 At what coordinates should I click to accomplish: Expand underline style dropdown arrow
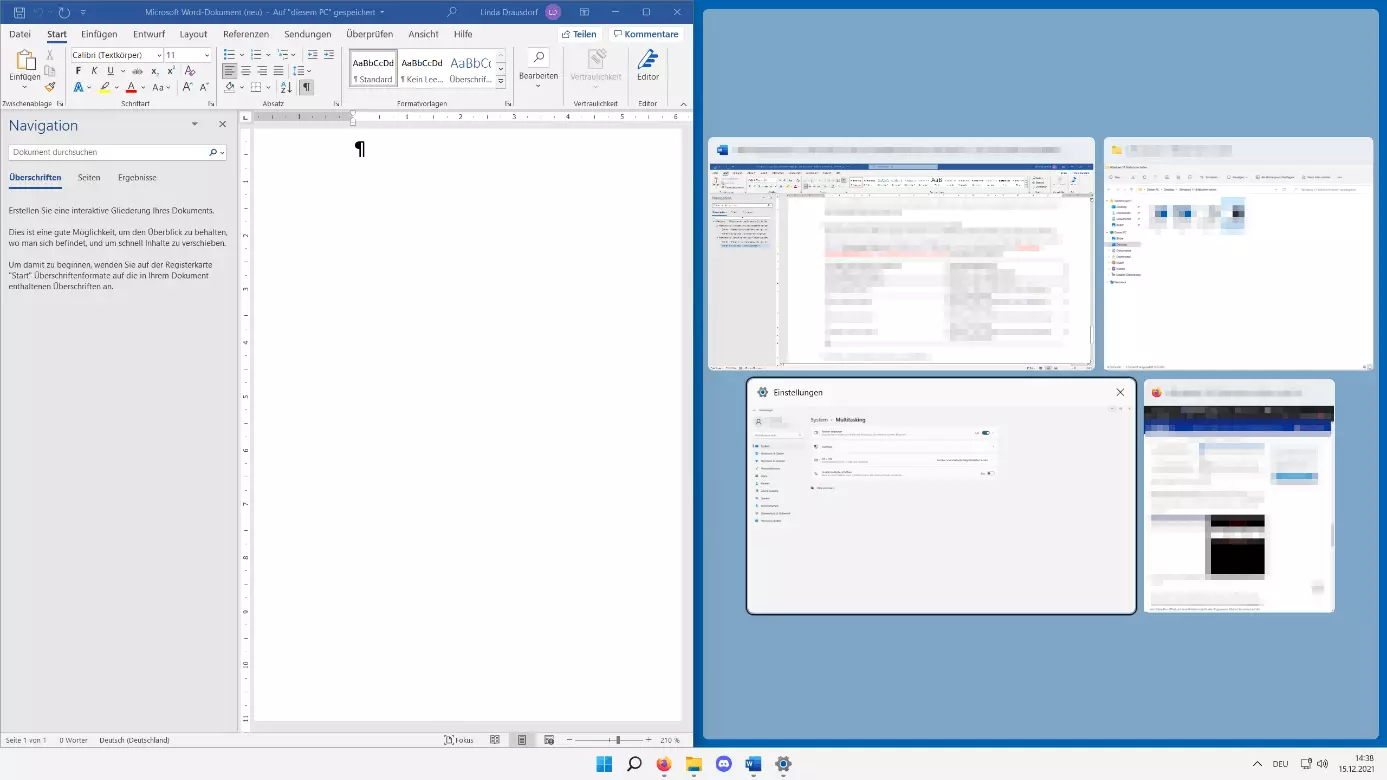click(122, 71)
